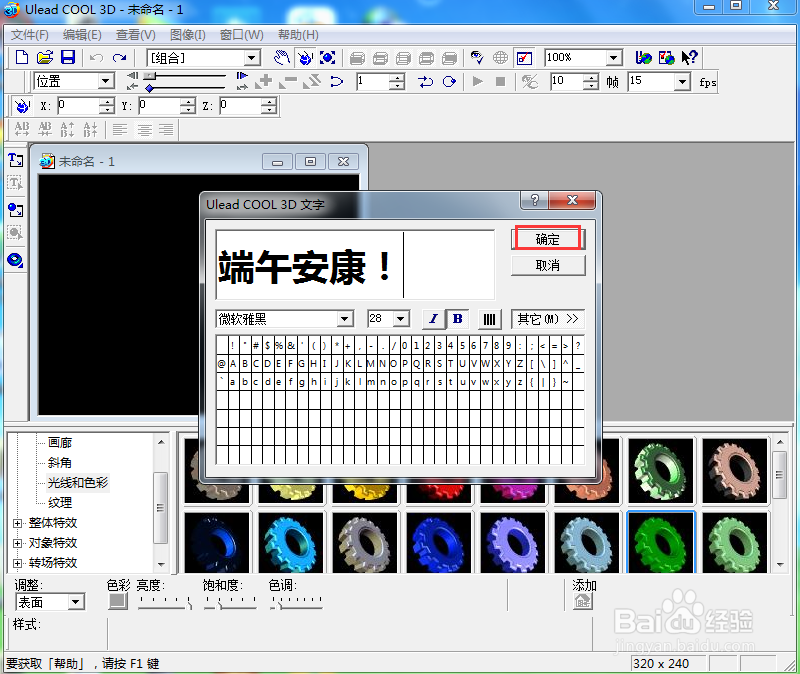Click the 其它(M) >> button
Image resolution: width=800 pixels, height=674 pixels.
[547, 319]
